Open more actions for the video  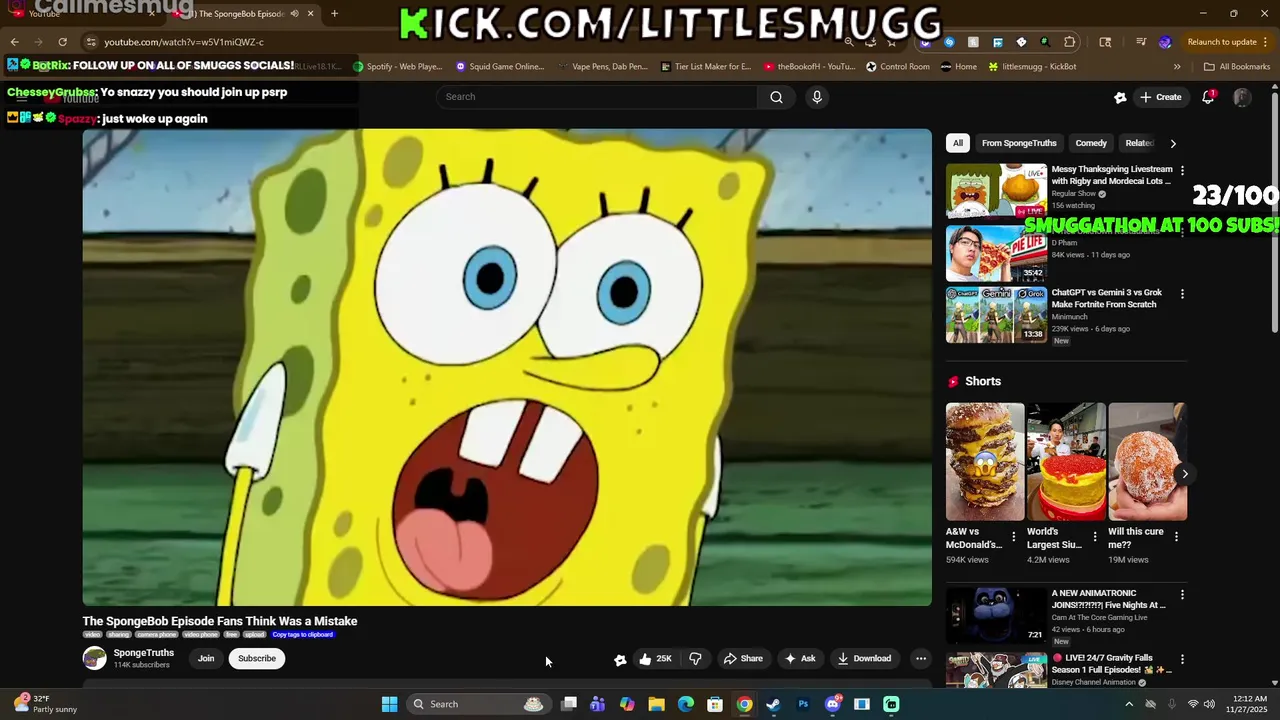point(921,658)
